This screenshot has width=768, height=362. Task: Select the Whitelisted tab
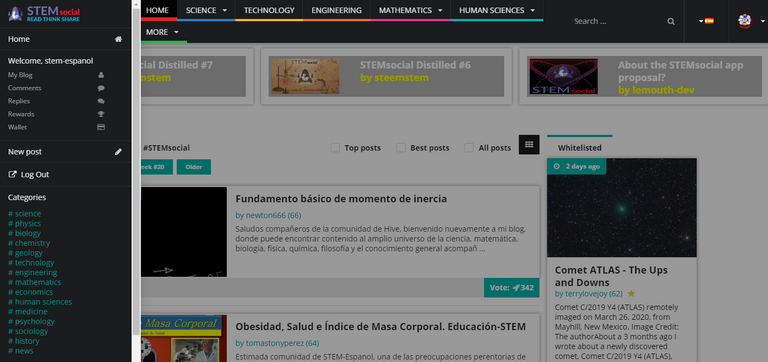click(579, 147)
